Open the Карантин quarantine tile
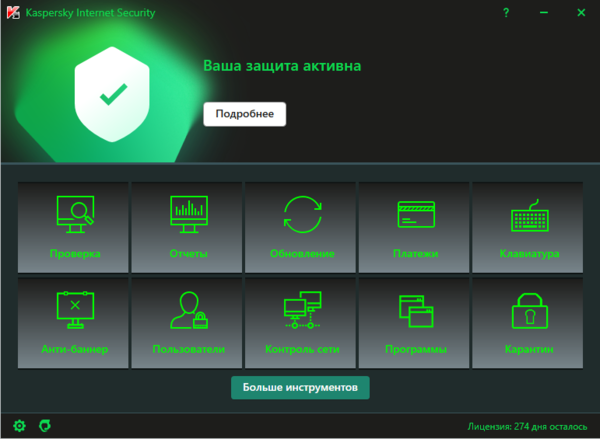Image resolution: width=600 pixels, height=439 pixels. (x=528, y=323)
